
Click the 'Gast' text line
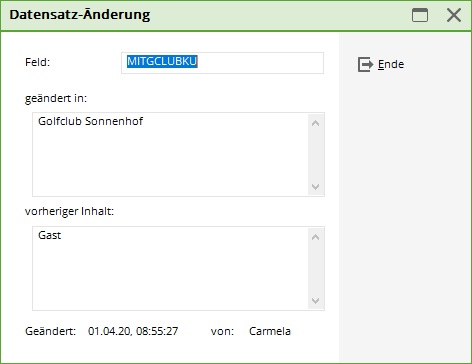click(x=50, y=235)
